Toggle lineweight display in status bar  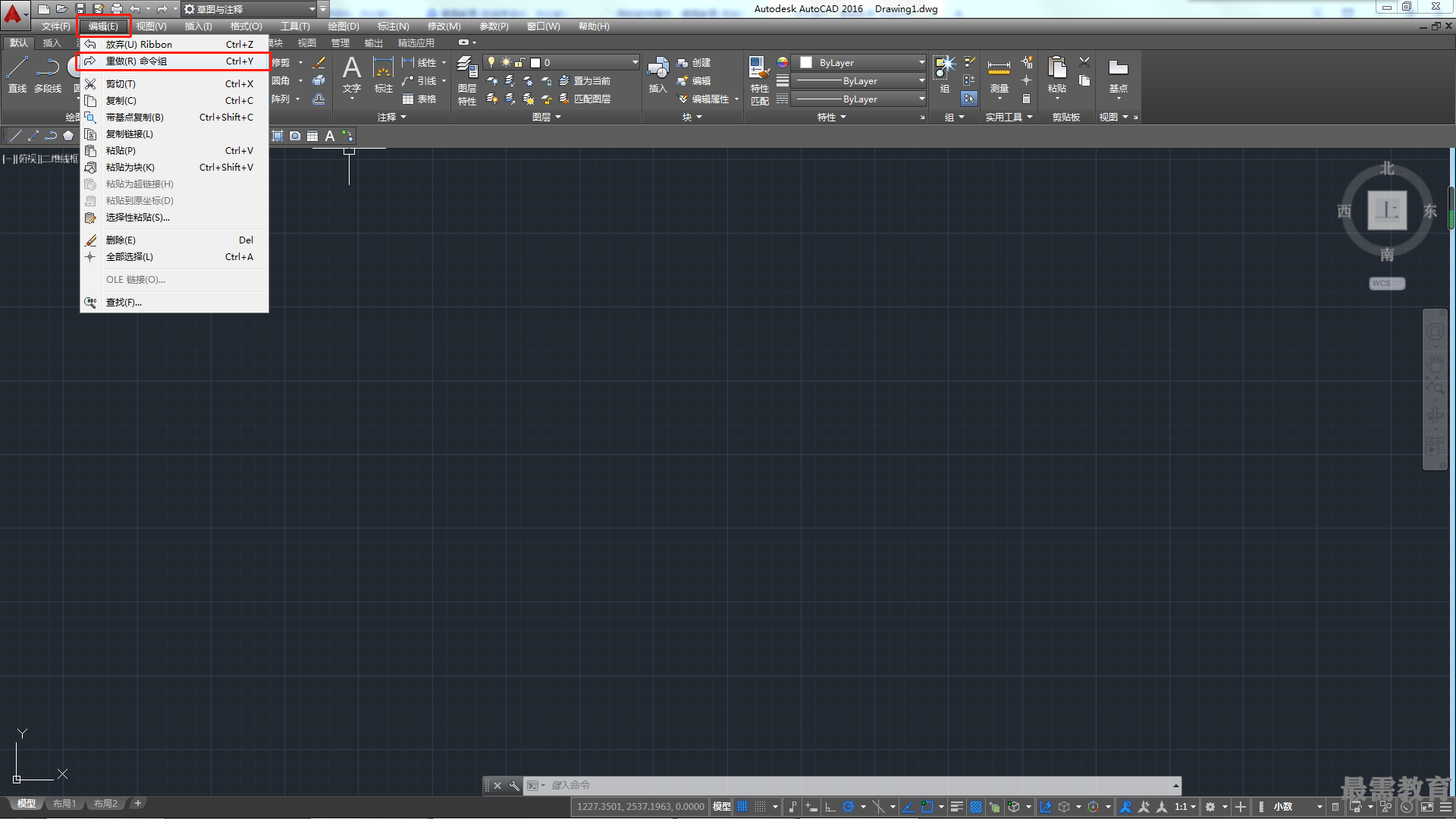click(957, 807)
